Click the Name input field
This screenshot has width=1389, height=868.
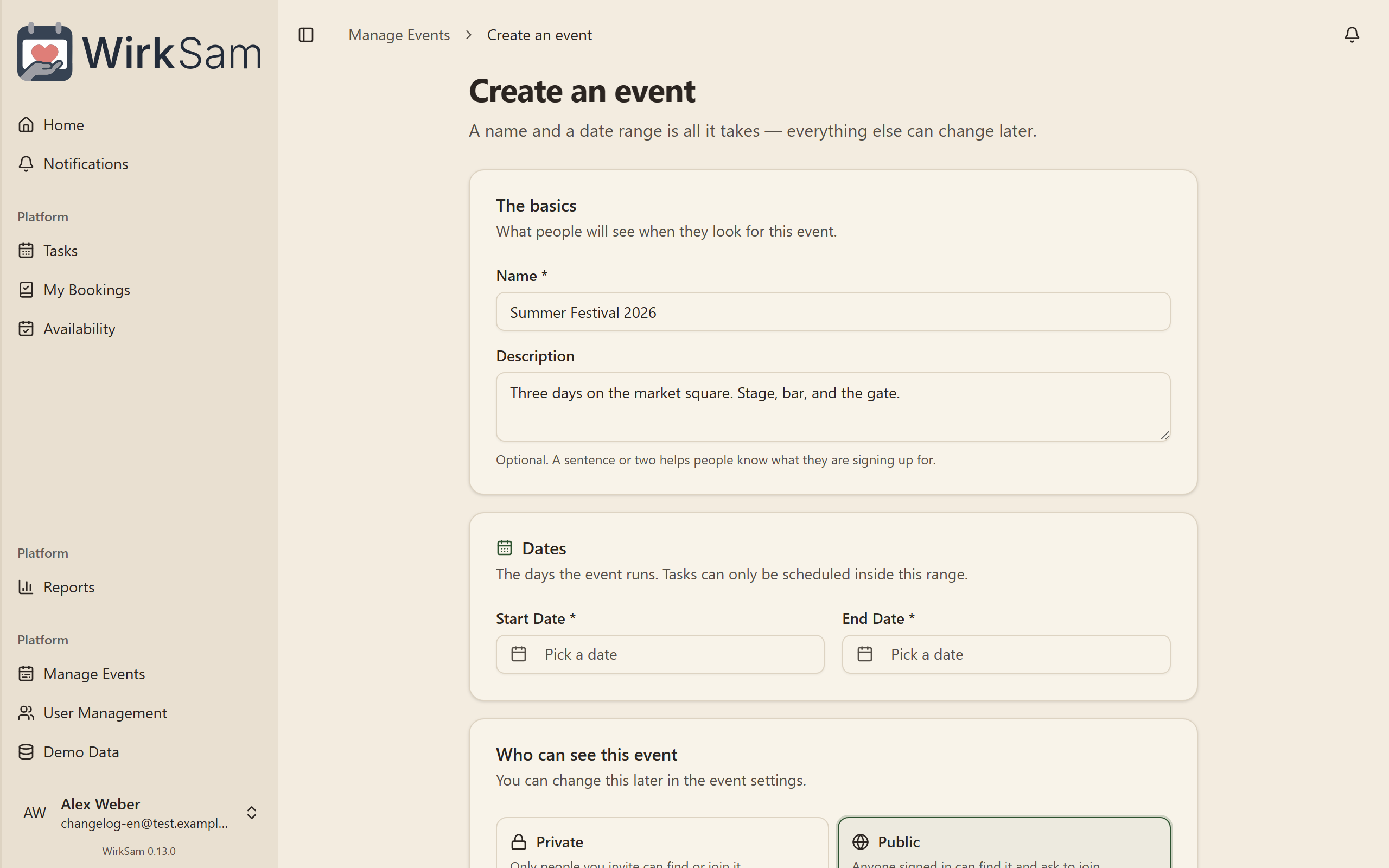click(x=833, y=312)
